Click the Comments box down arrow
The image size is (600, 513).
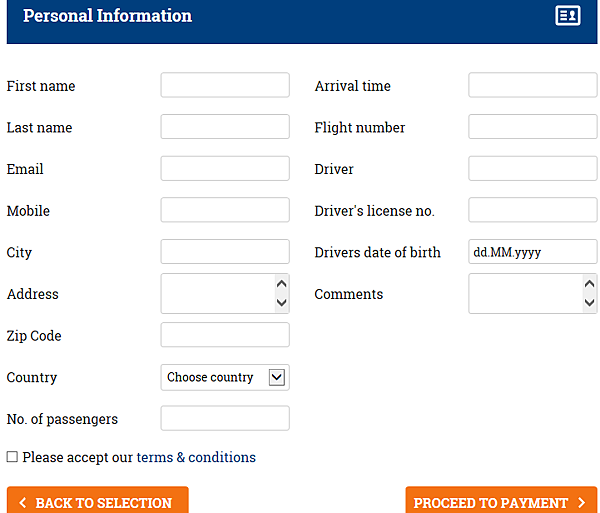click(589, 303)
